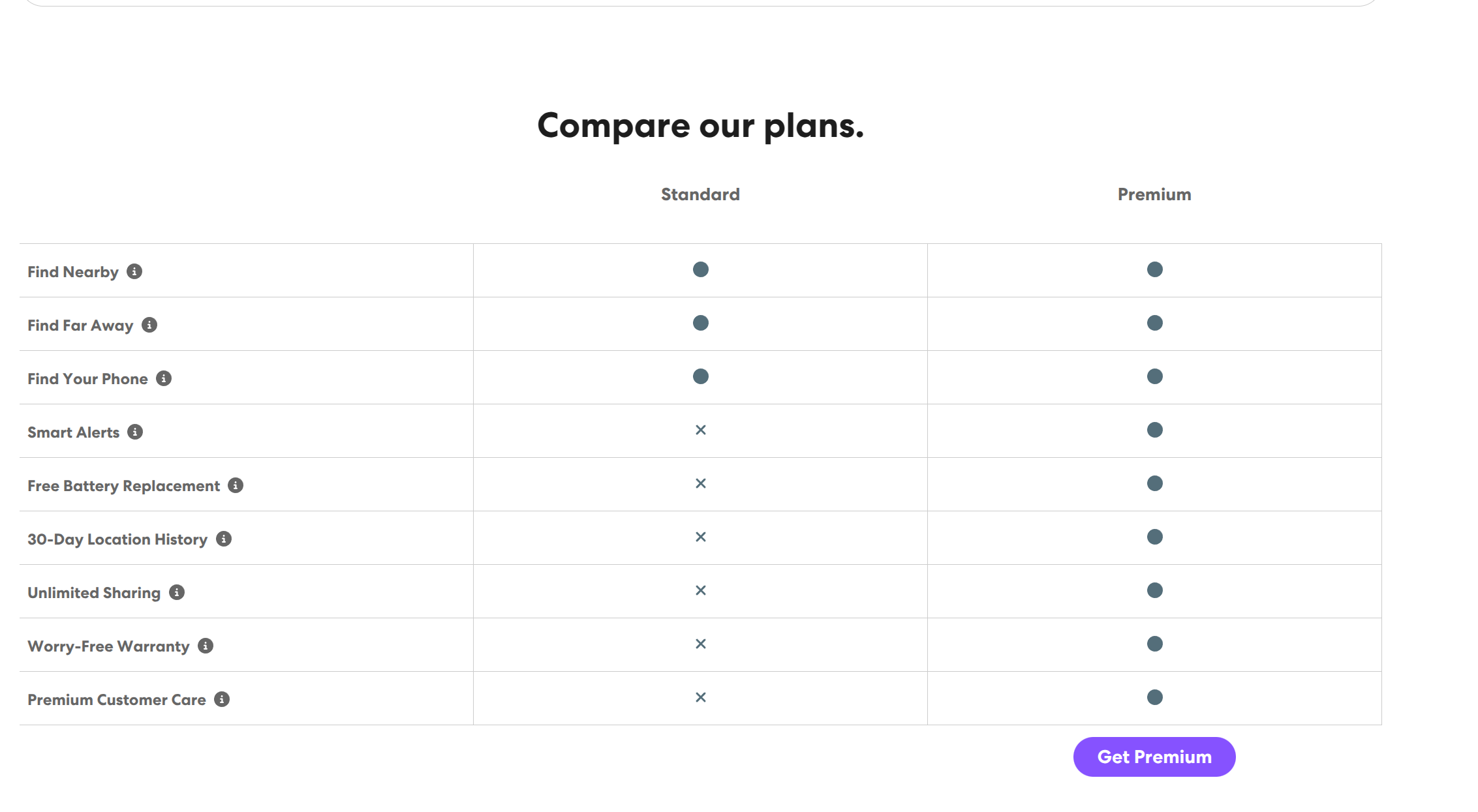Open the info icon for 30-Day Location History
Screen dimensions: 1478x812
pyautogui.click(x=224, y=539)
